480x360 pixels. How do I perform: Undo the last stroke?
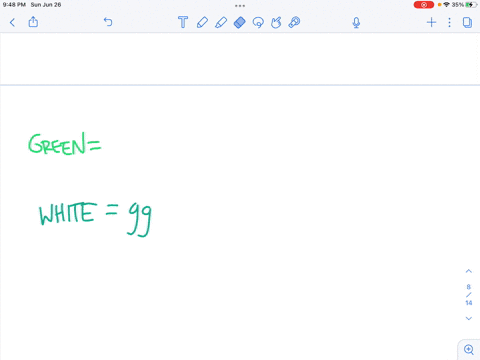pos(108,22)
